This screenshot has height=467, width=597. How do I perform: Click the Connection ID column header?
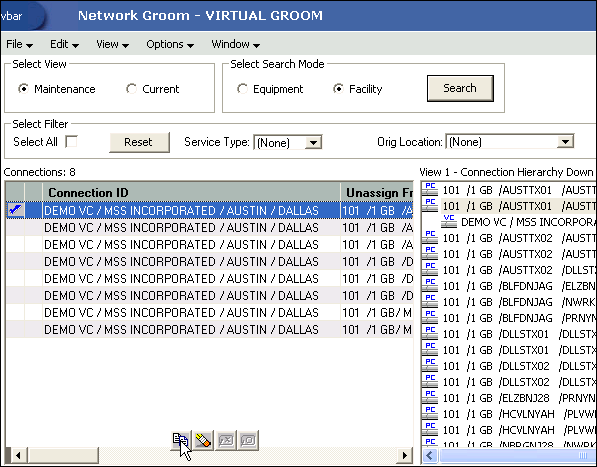(191, 192)
